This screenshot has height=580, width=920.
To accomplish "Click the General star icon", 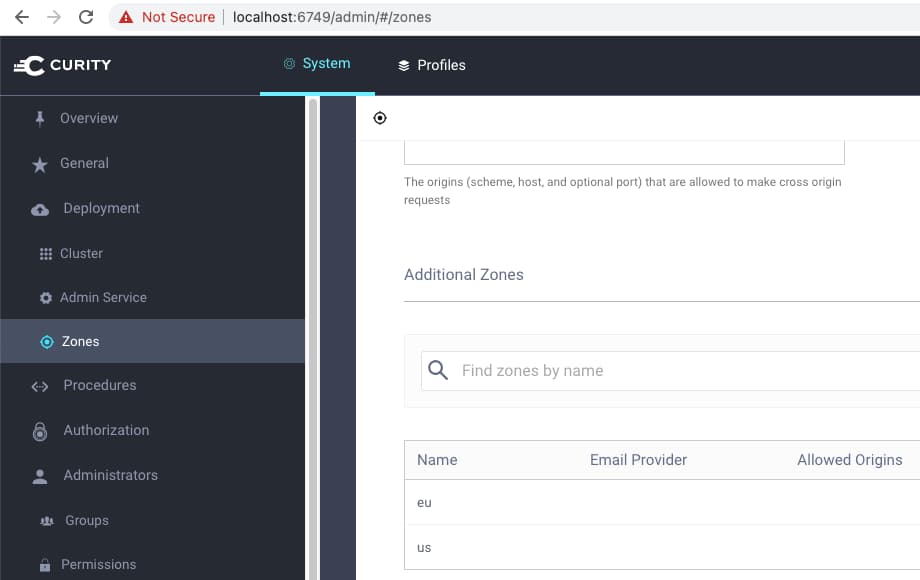I will click(40, 164).
